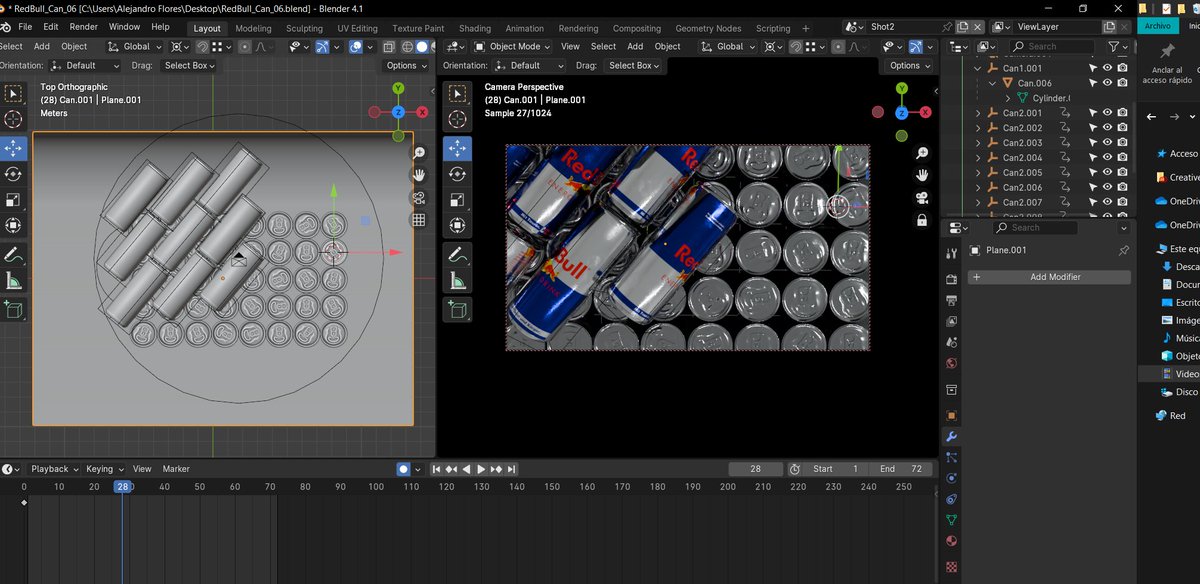The width and height of the screenshot is (1200, 584).
Task: Collapse the Can1.001 tree item
Action: 978,68
